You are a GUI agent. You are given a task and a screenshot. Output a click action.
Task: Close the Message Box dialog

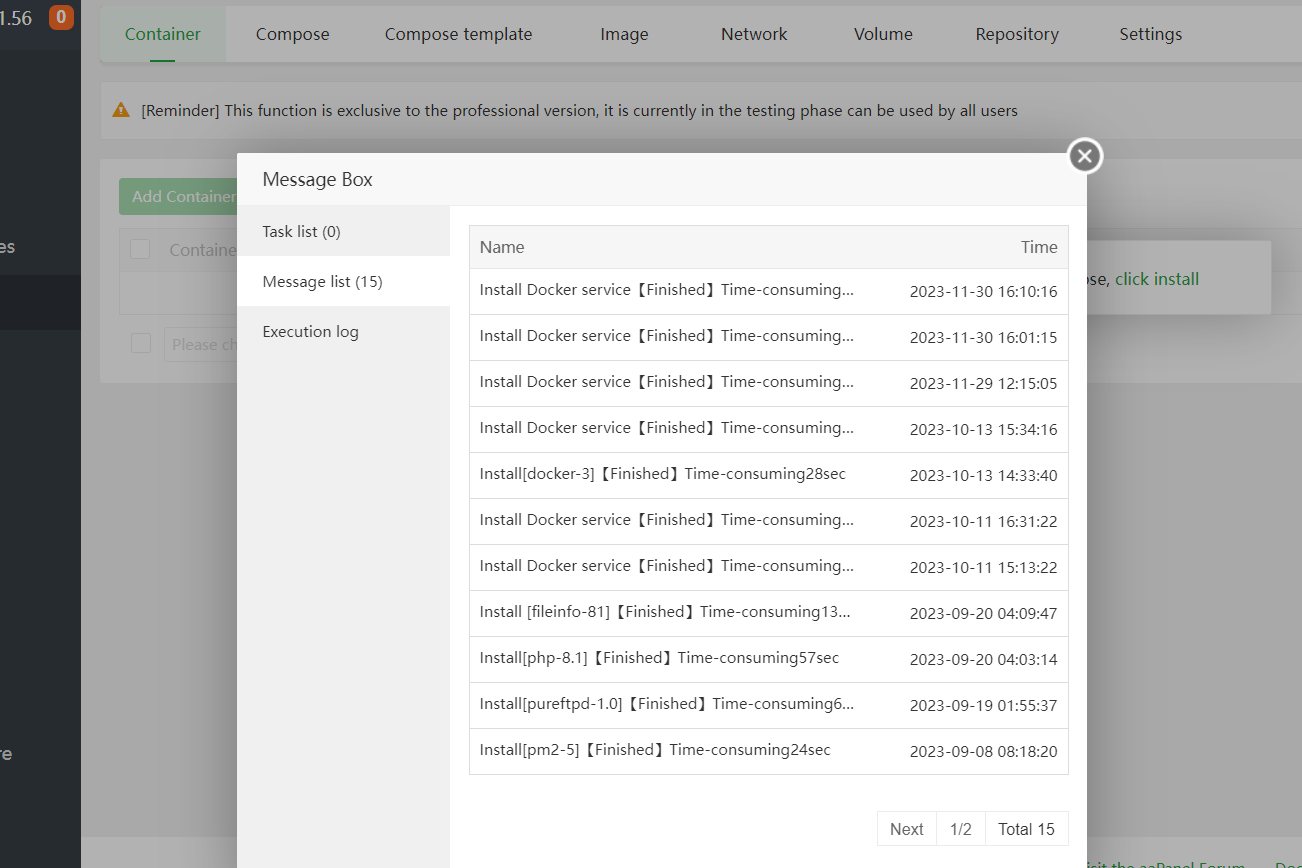tap(1085, 156)
